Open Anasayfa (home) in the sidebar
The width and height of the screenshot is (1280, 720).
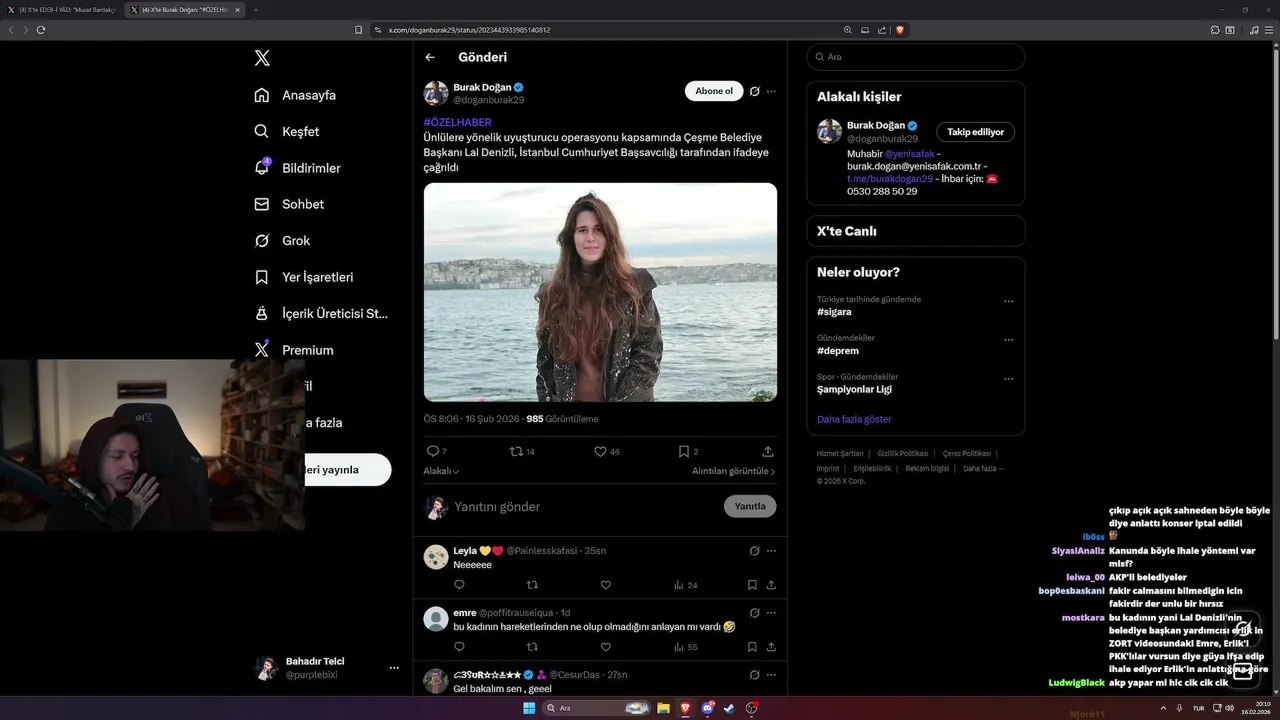tap(295, 95)
